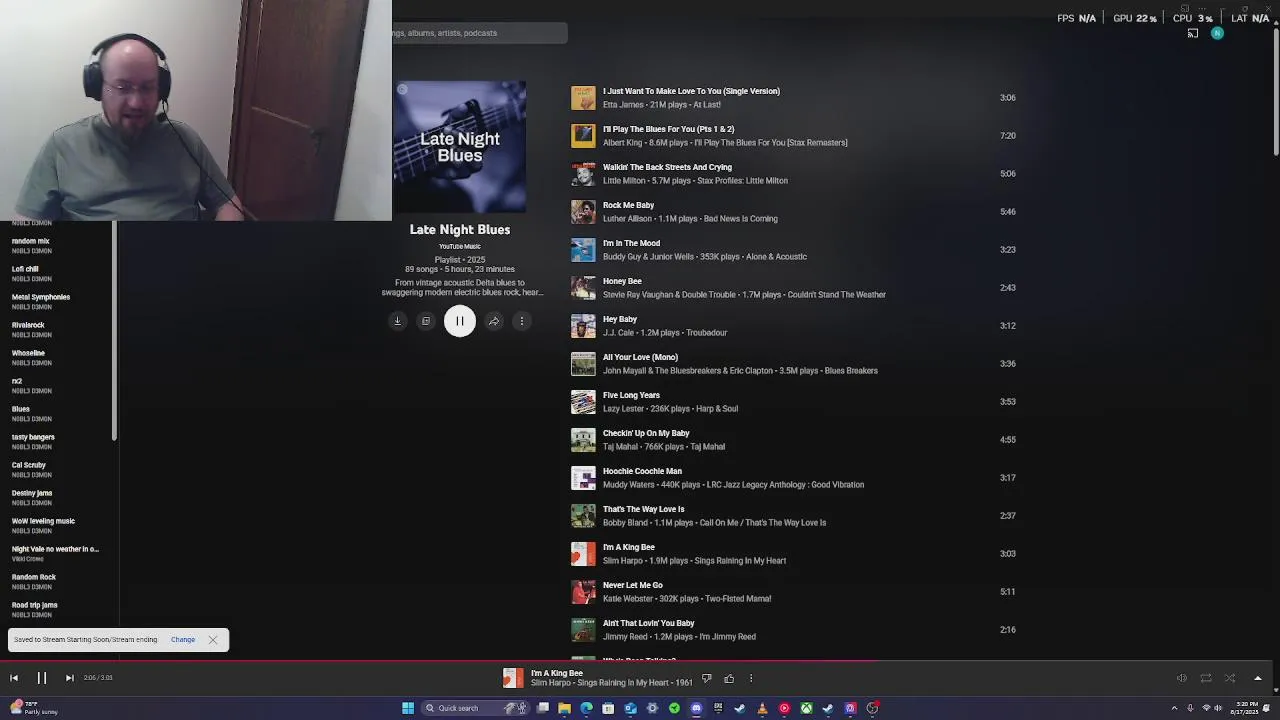Play I'm In The Mood song

pyautogui.click(x=631, y=243)
